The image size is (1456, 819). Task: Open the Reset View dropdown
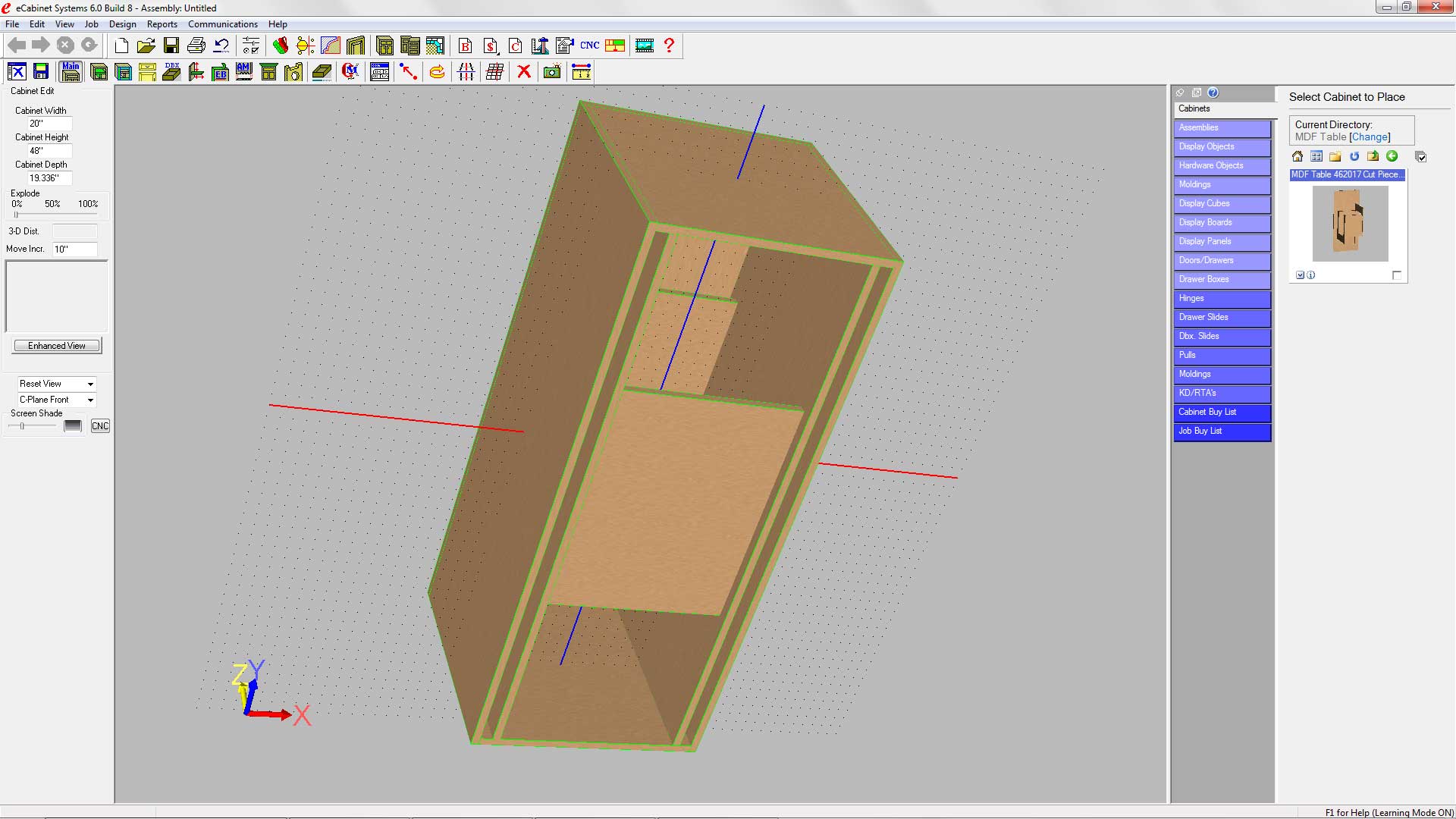(90, 384)
